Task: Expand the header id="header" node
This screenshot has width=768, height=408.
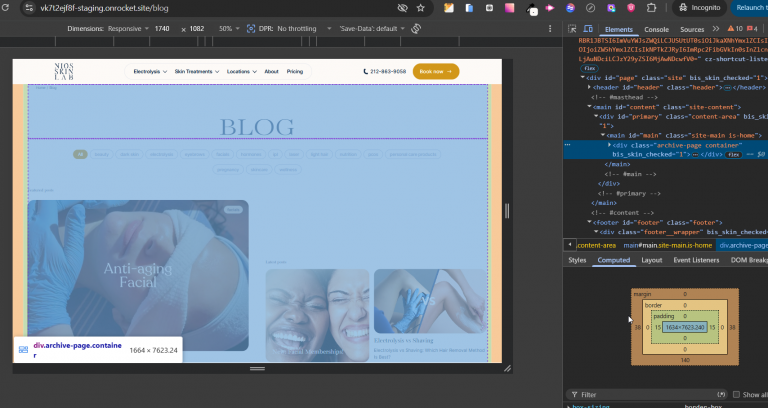Action: [x=589, y=87]
